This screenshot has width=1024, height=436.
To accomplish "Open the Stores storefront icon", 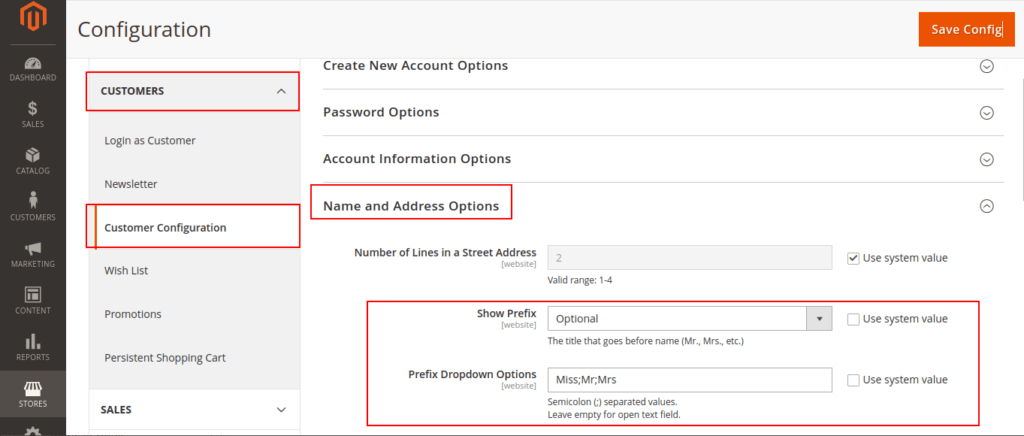I will [32, 387].
